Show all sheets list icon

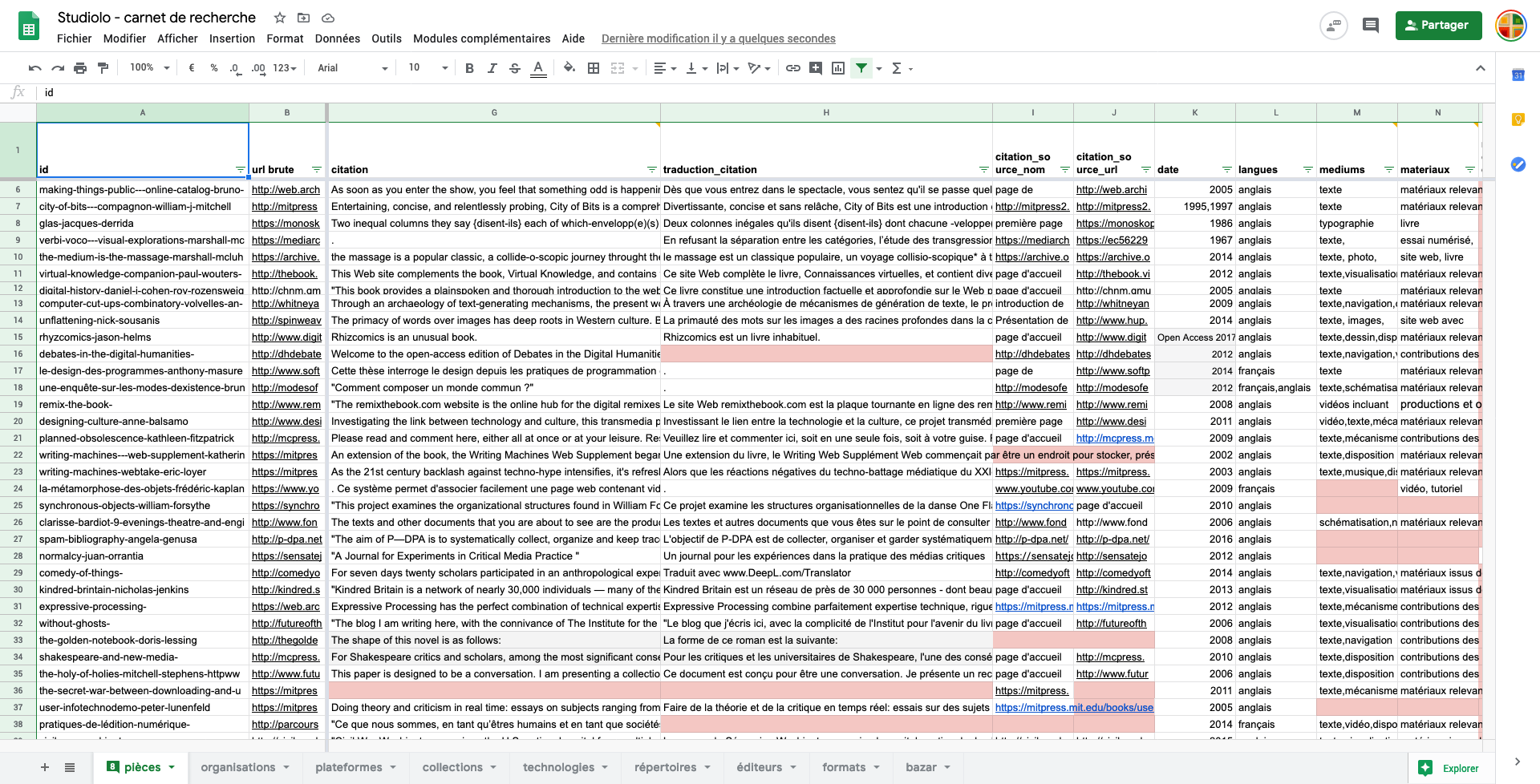tap(70, 767)
